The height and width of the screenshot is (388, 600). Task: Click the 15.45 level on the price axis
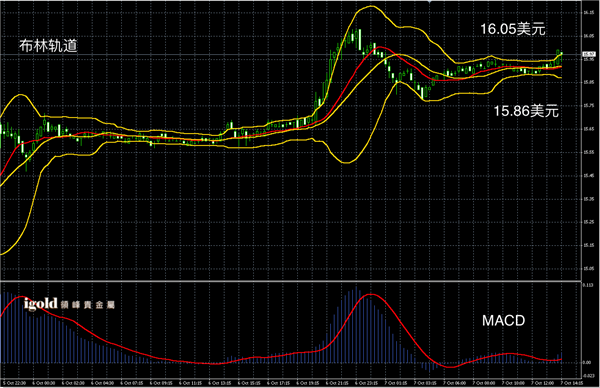(x=589, y=176)
